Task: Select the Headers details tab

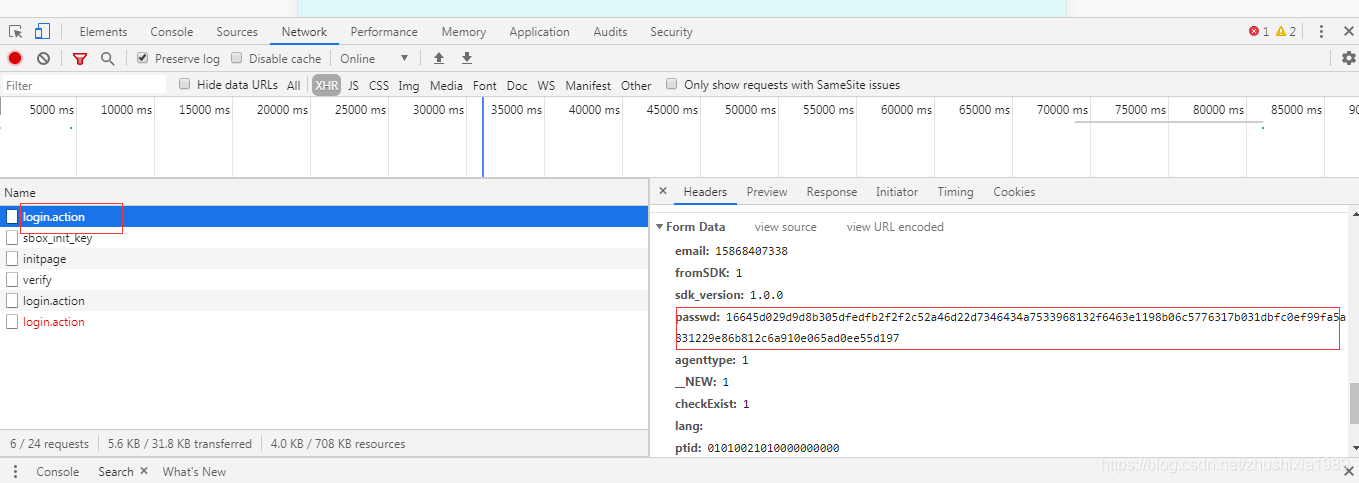Action: (x=705, y=192)
